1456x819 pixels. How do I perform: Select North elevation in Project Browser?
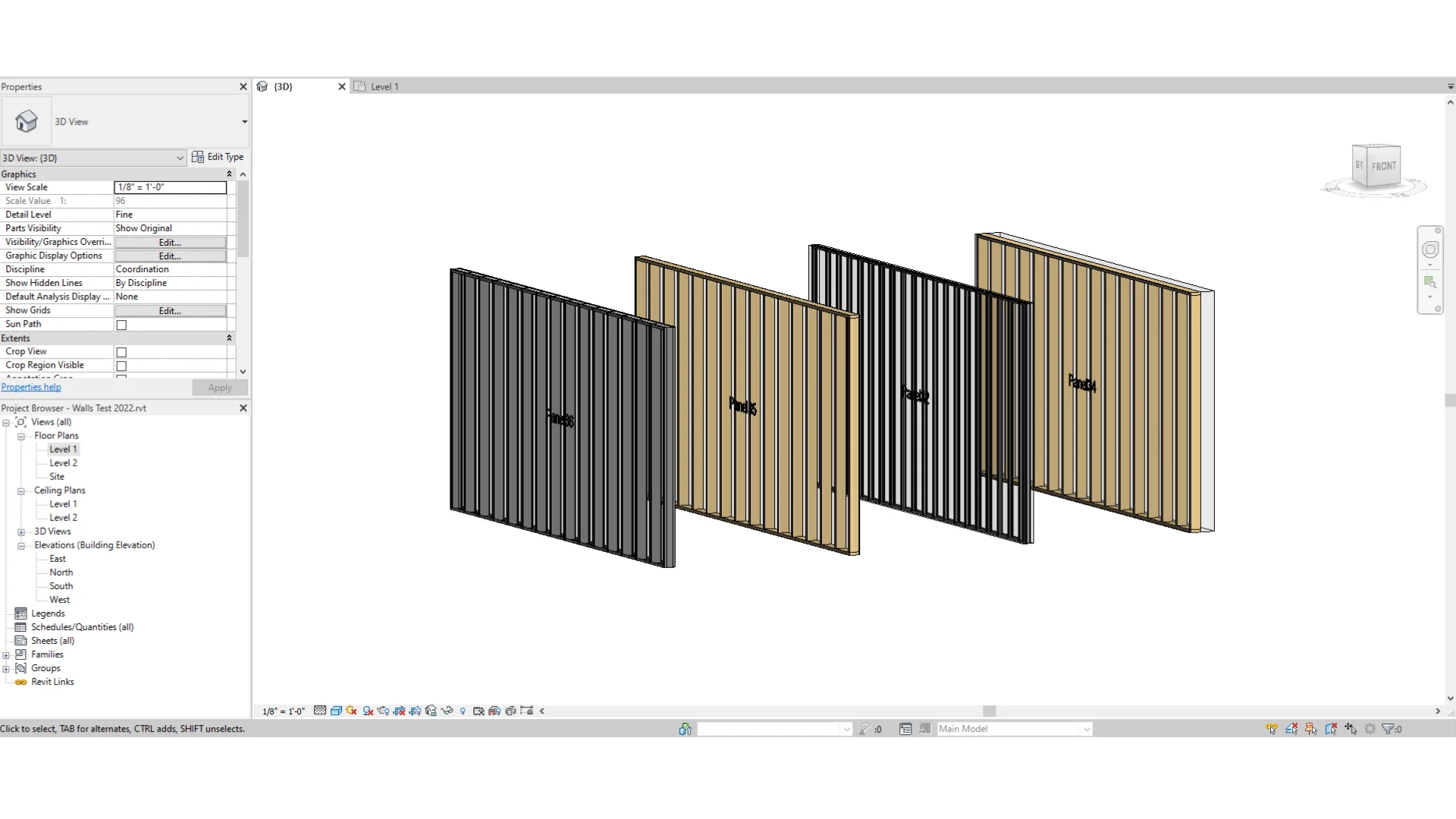[x=61, y=573]
